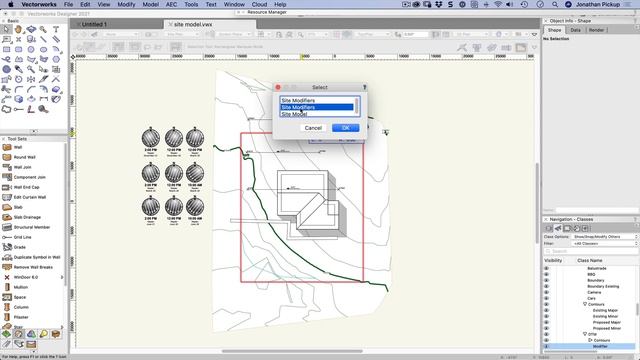Select the Rotate tool

pos(18,79)
